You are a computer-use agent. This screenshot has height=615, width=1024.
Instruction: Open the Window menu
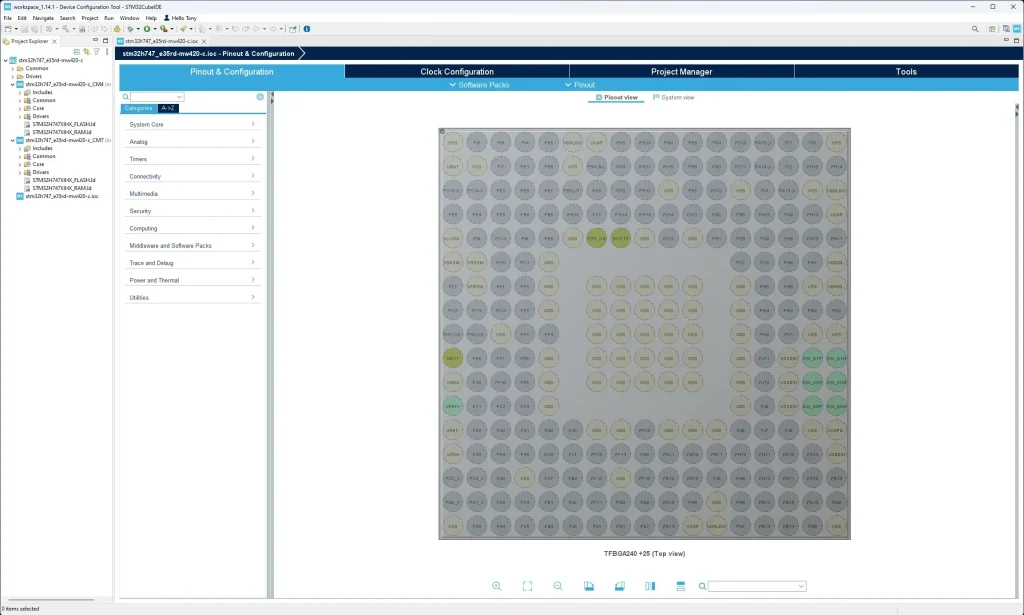[x=129, y=18]
